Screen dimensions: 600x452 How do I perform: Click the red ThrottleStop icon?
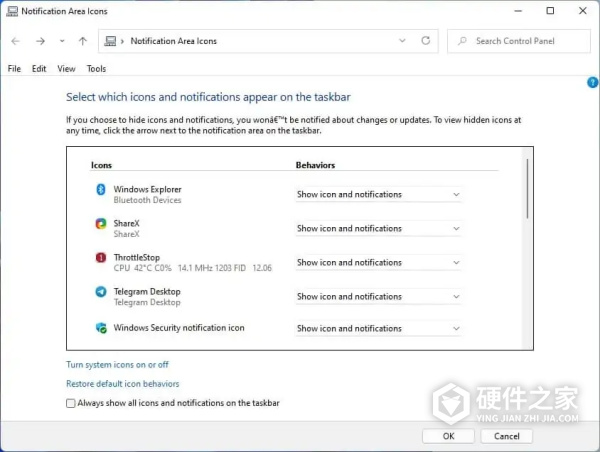click(x=100, y=258)
